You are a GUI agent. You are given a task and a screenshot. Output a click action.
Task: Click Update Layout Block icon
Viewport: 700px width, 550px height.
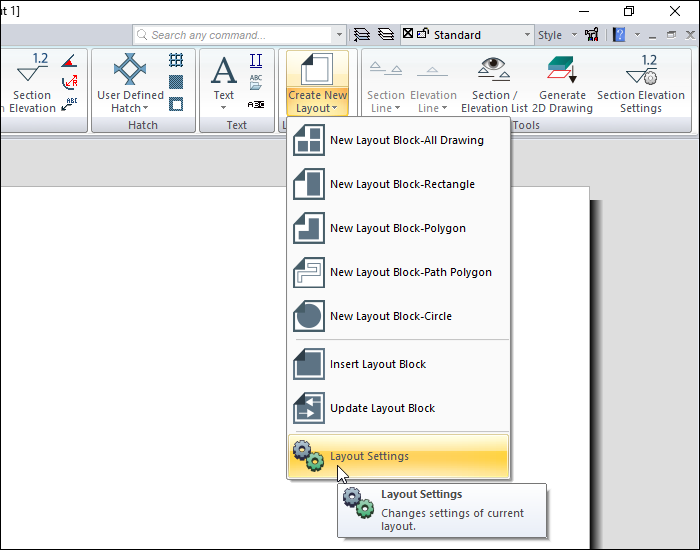309,409
